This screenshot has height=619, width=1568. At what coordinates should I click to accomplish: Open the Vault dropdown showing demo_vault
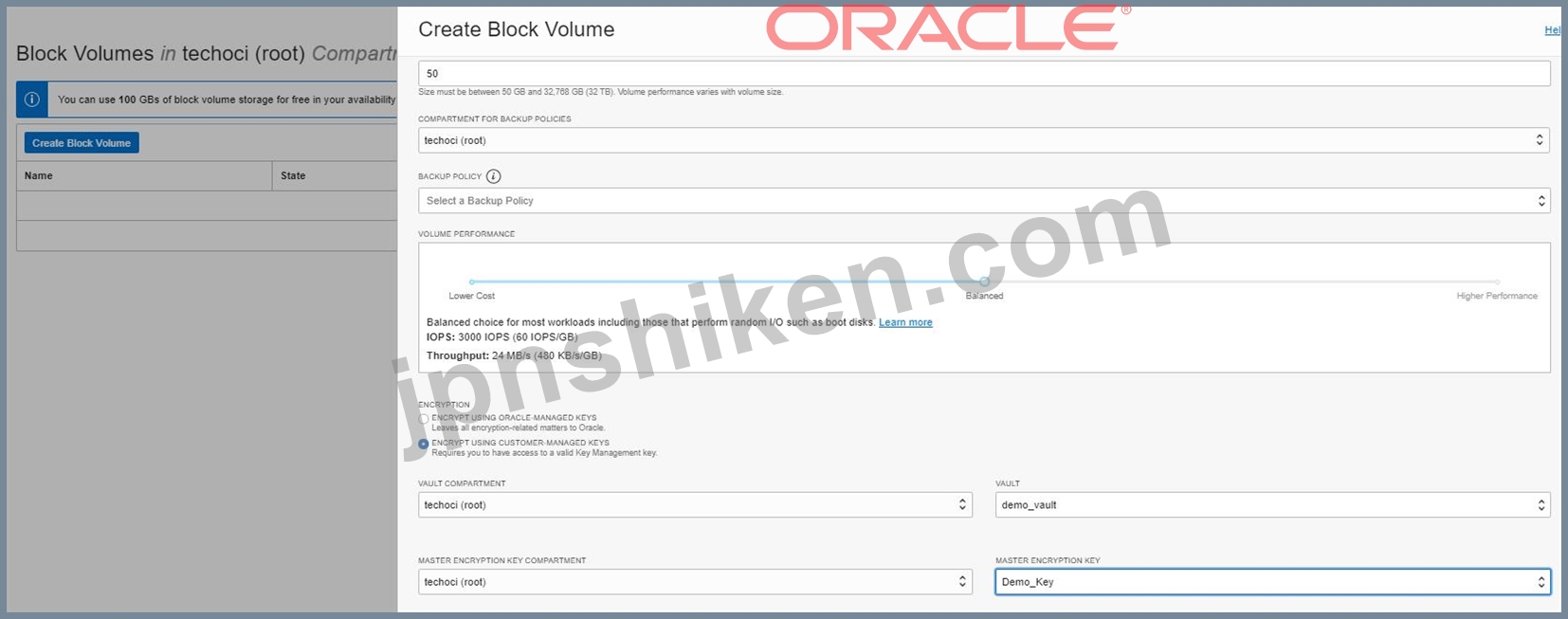tap(1273, 505)
